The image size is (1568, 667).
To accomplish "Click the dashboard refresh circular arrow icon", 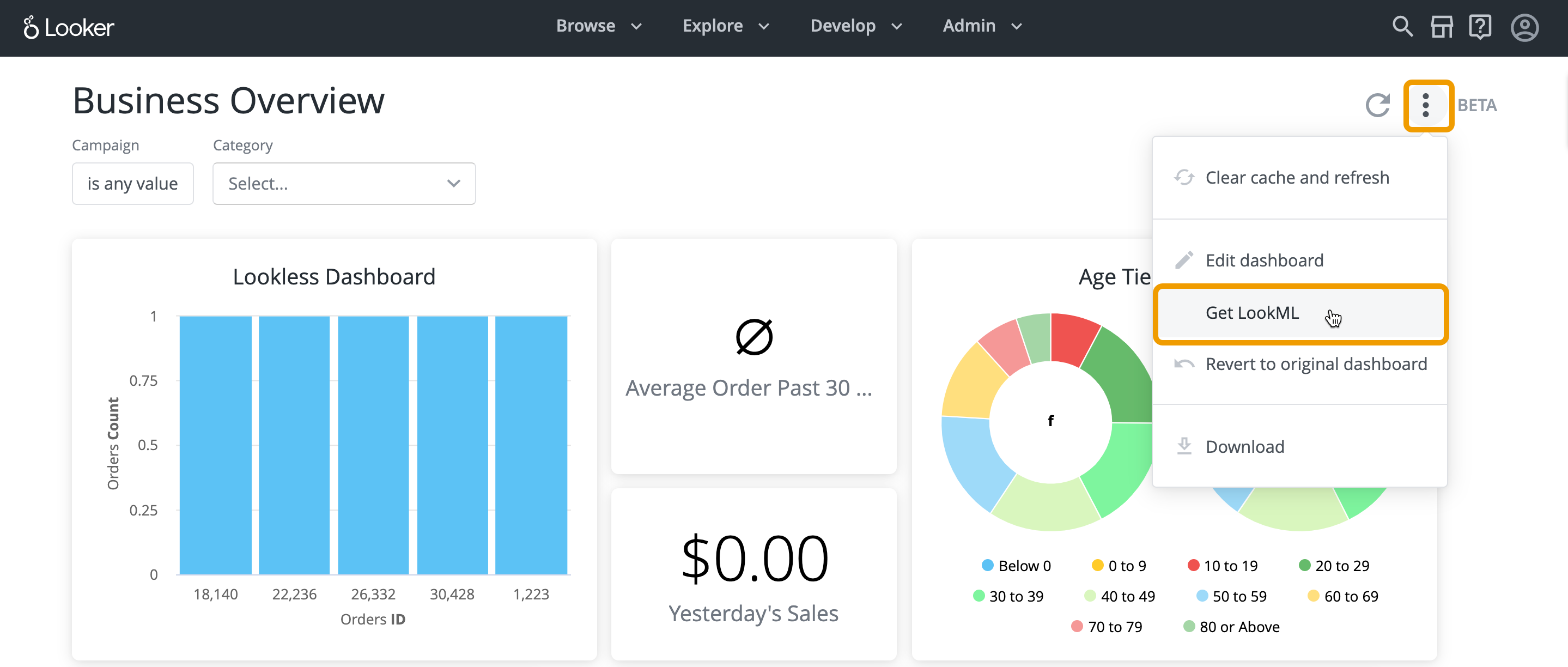I will click(x=1377, y=105).
